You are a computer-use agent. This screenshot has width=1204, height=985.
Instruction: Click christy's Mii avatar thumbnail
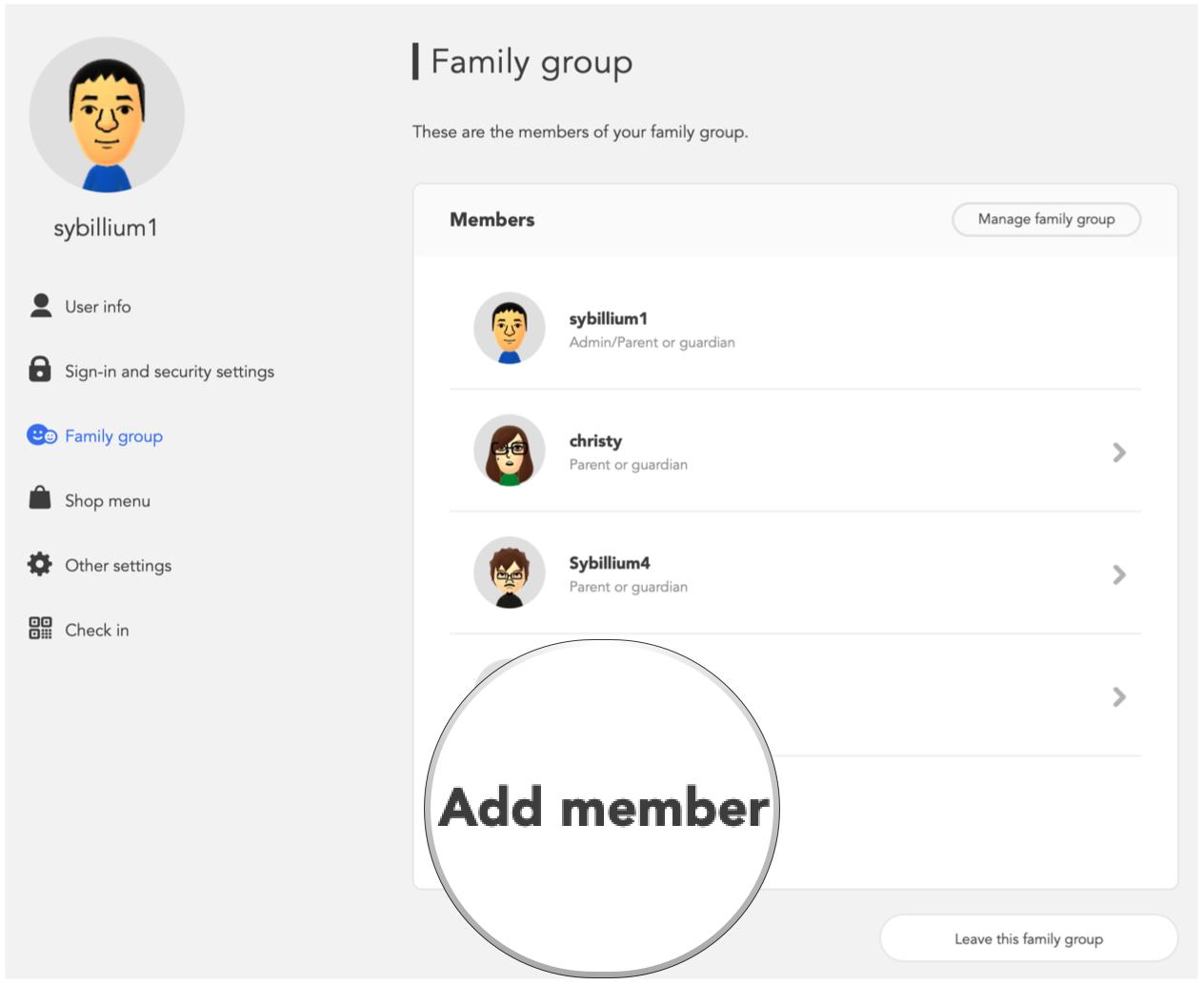click(509, 451)
